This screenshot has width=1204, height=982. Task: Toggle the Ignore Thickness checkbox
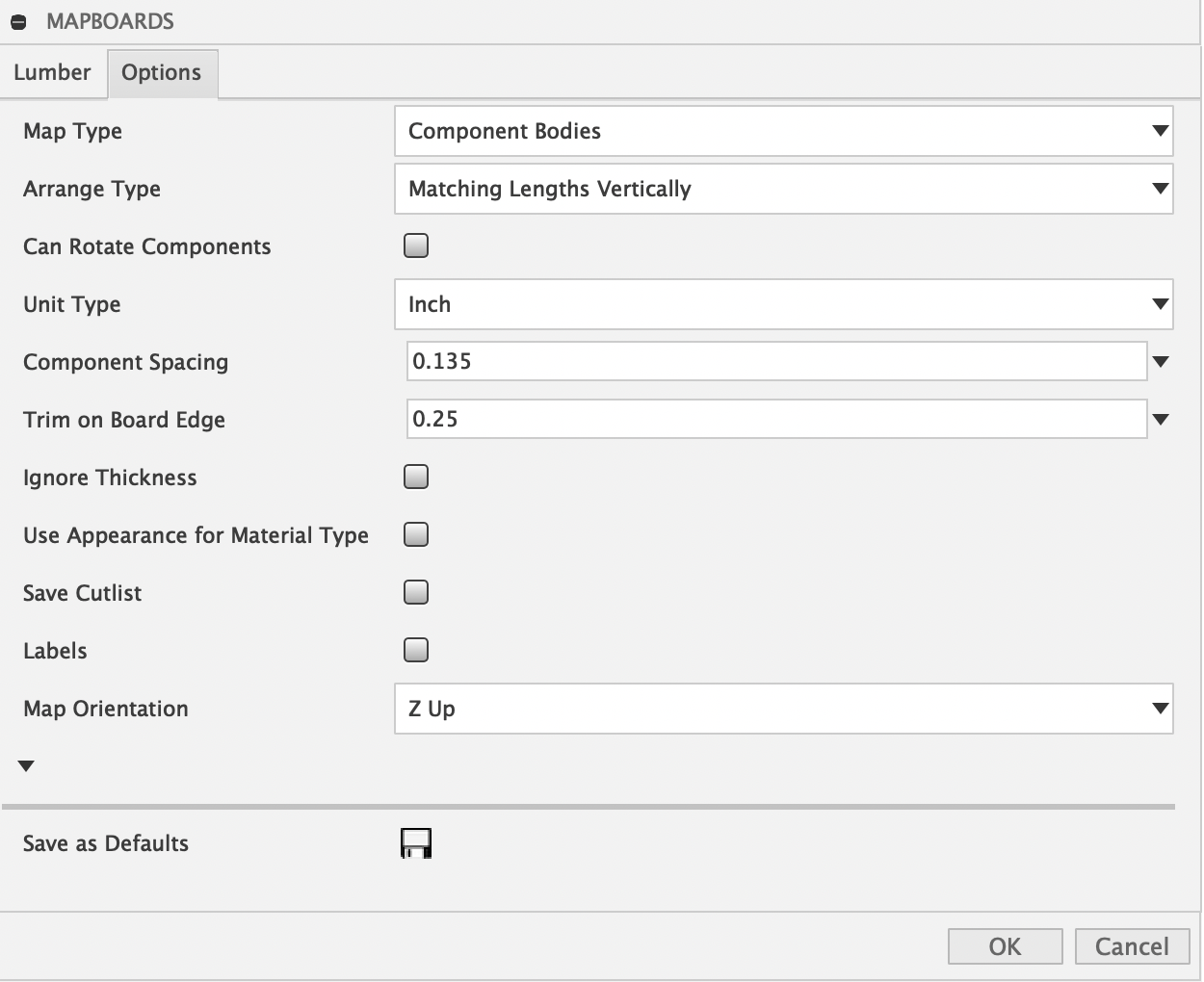coord(416,478)
